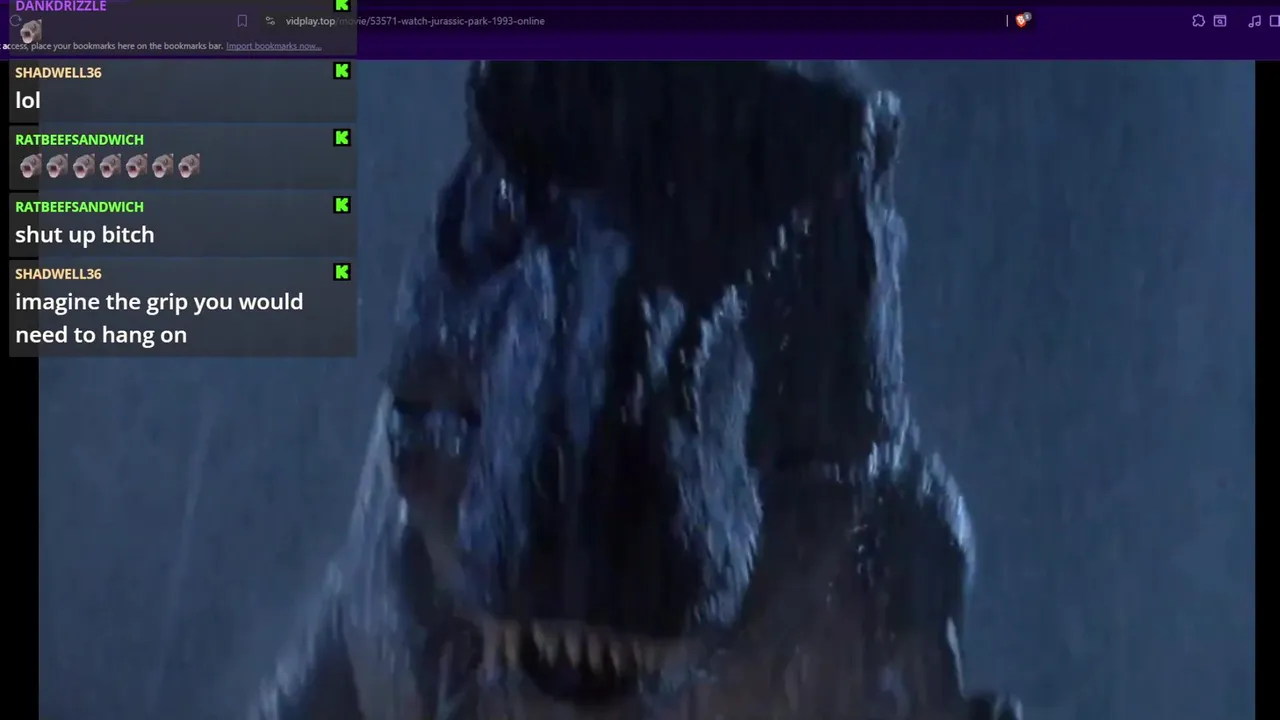Click the Jurassic Park video player
This screenshot has width=1280, height=720.
[646, 390]
